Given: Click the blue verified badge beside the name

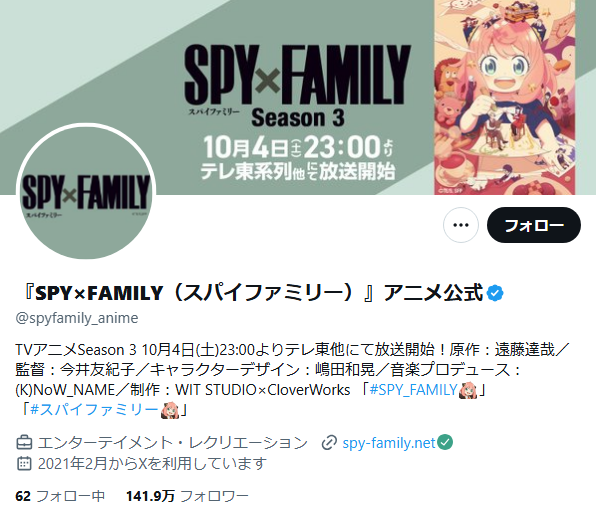Looking at the screenshot, I should (x=495, y=293).
